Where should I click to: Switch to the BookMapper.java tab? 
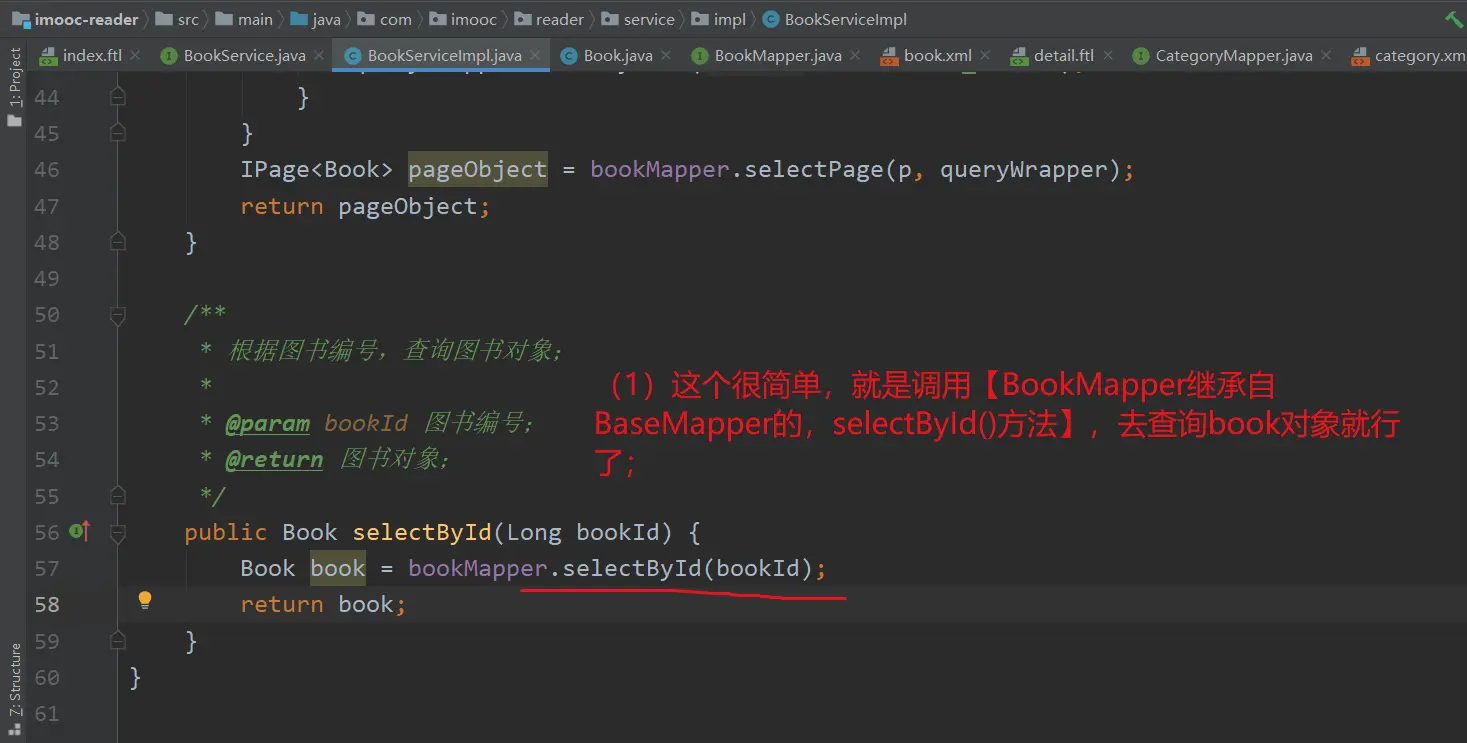777,56
